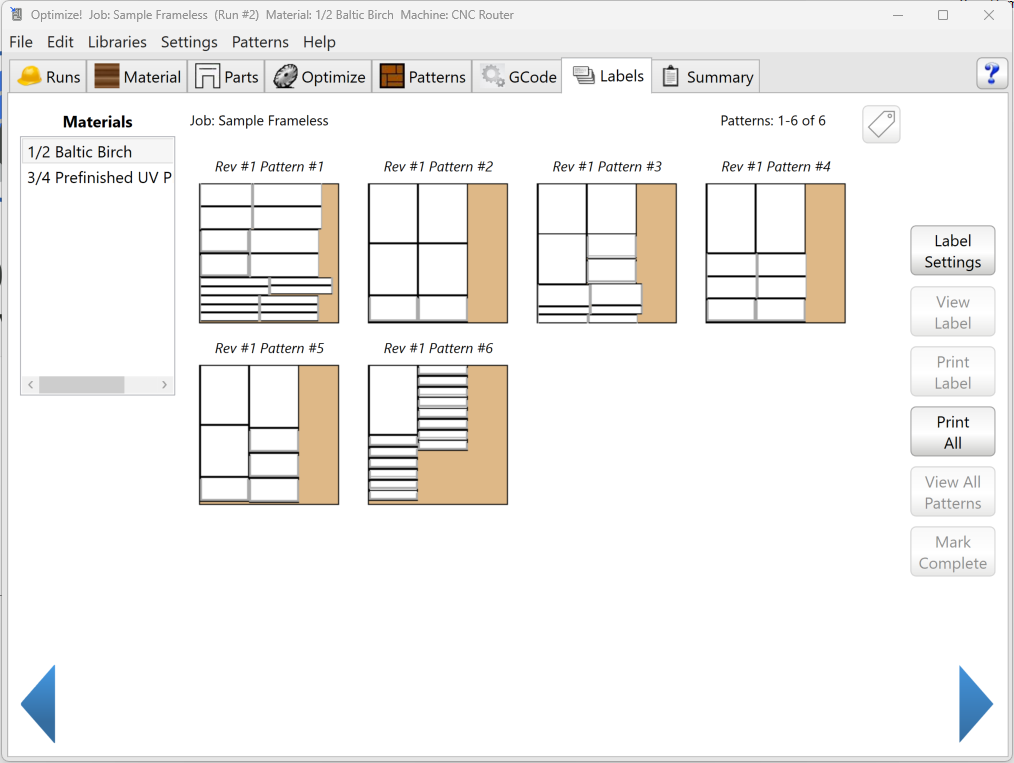The image size is (1014, 763).
Task: Open the Material tab with wood icon
Action: [x=138, y=77]
